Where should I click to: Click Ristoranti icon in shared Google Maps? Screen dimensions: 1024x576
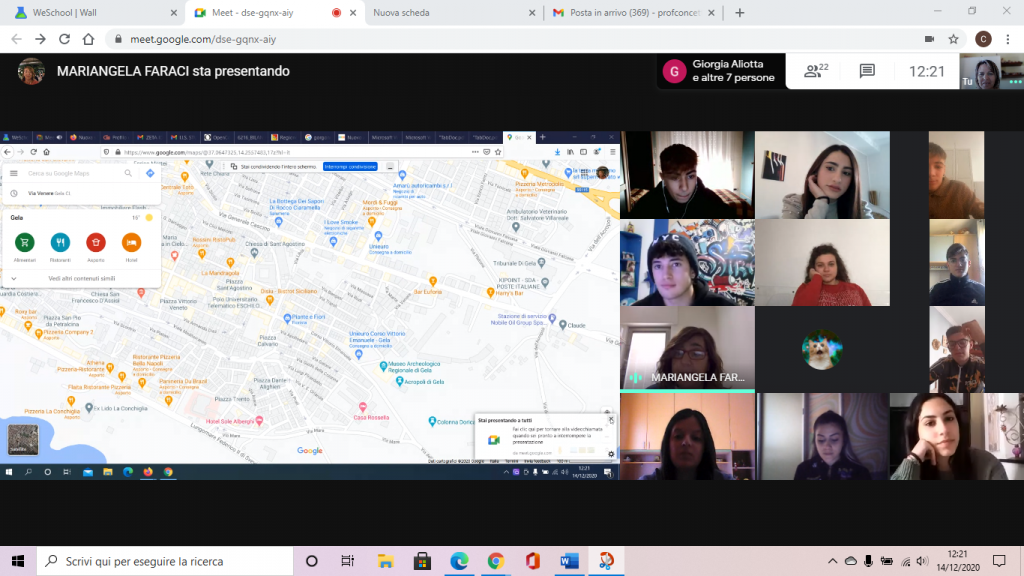(60, 242)
